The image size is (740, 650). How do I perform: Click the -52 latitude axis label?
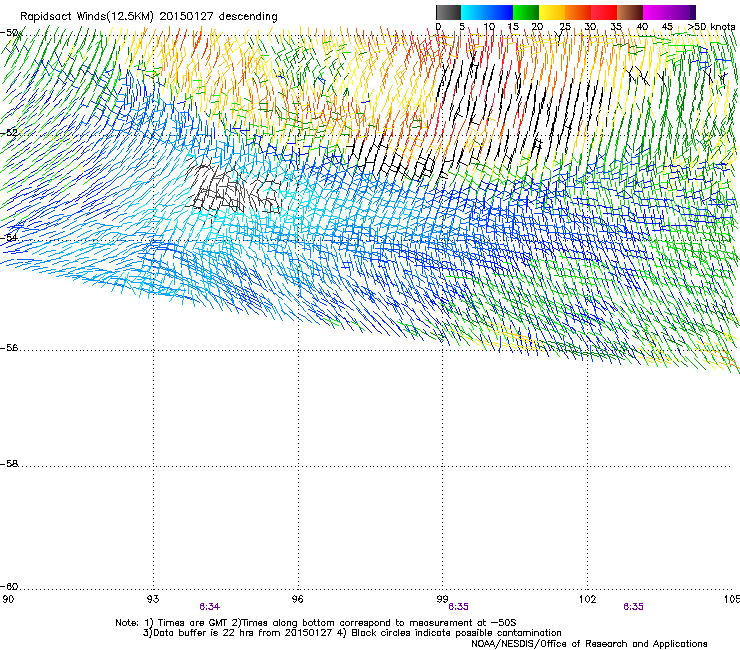pos(8,133)
